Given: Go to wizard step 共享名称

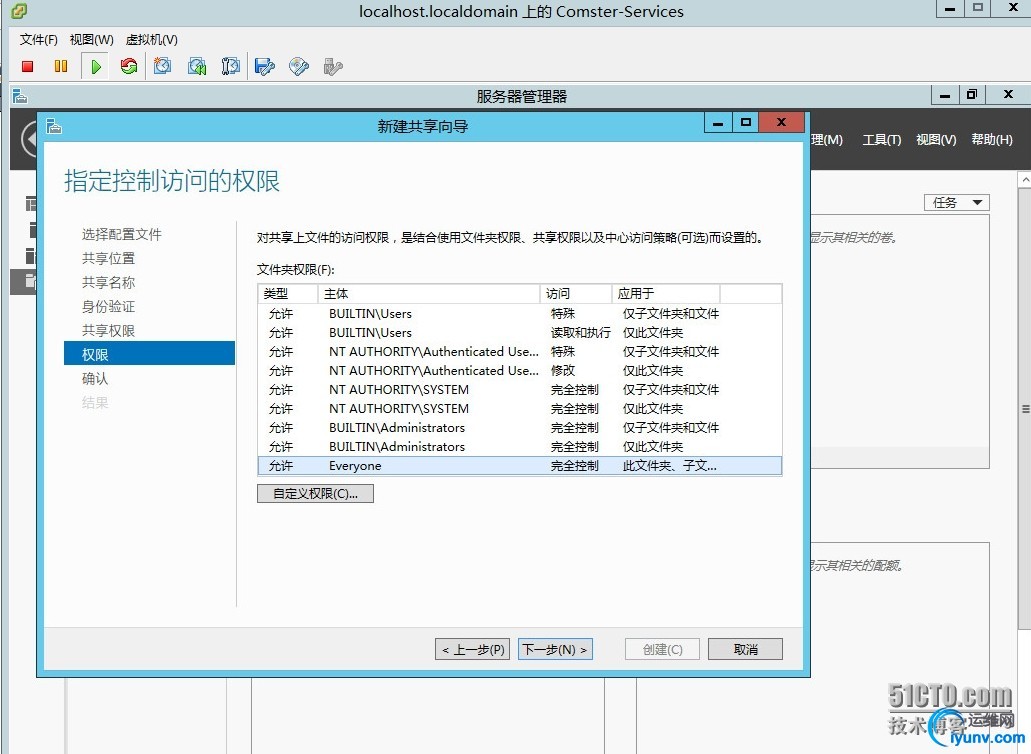Looking at the screenshot, I should 108,283.
